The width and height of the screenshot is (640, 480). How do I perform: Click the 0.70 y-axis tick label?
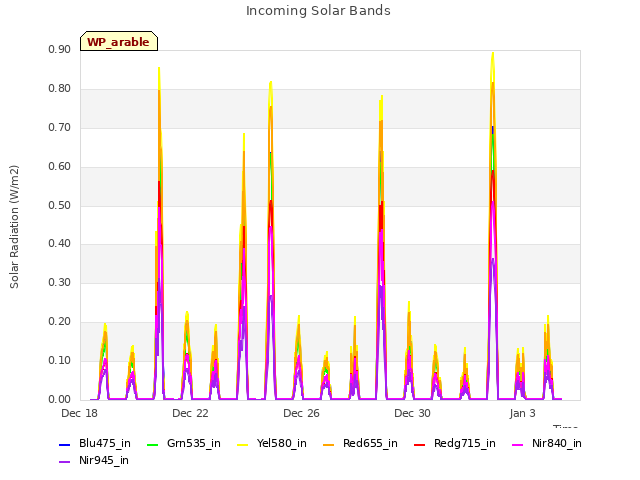point(60,128)
